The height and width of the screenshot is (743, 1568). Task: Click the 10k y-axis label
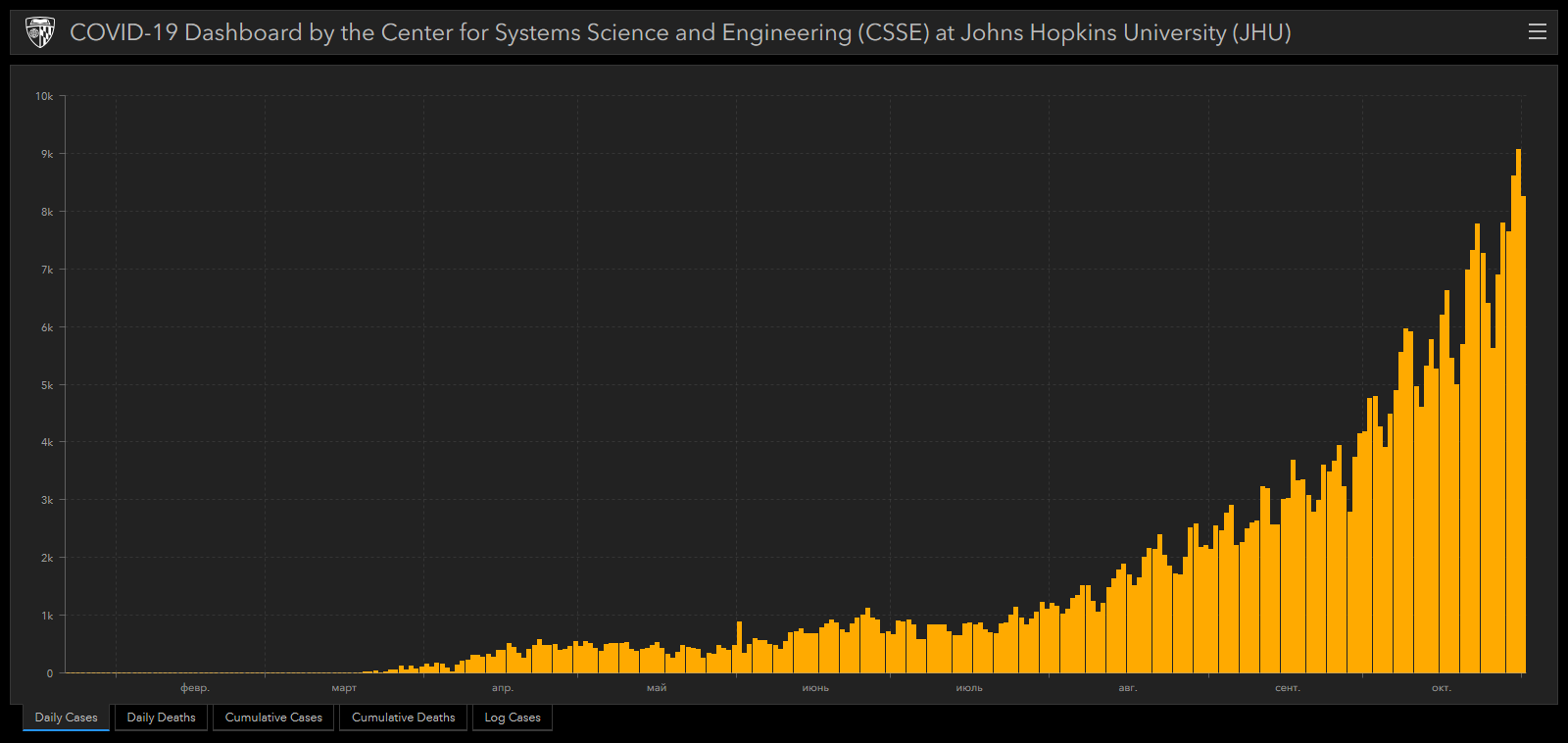44,96
